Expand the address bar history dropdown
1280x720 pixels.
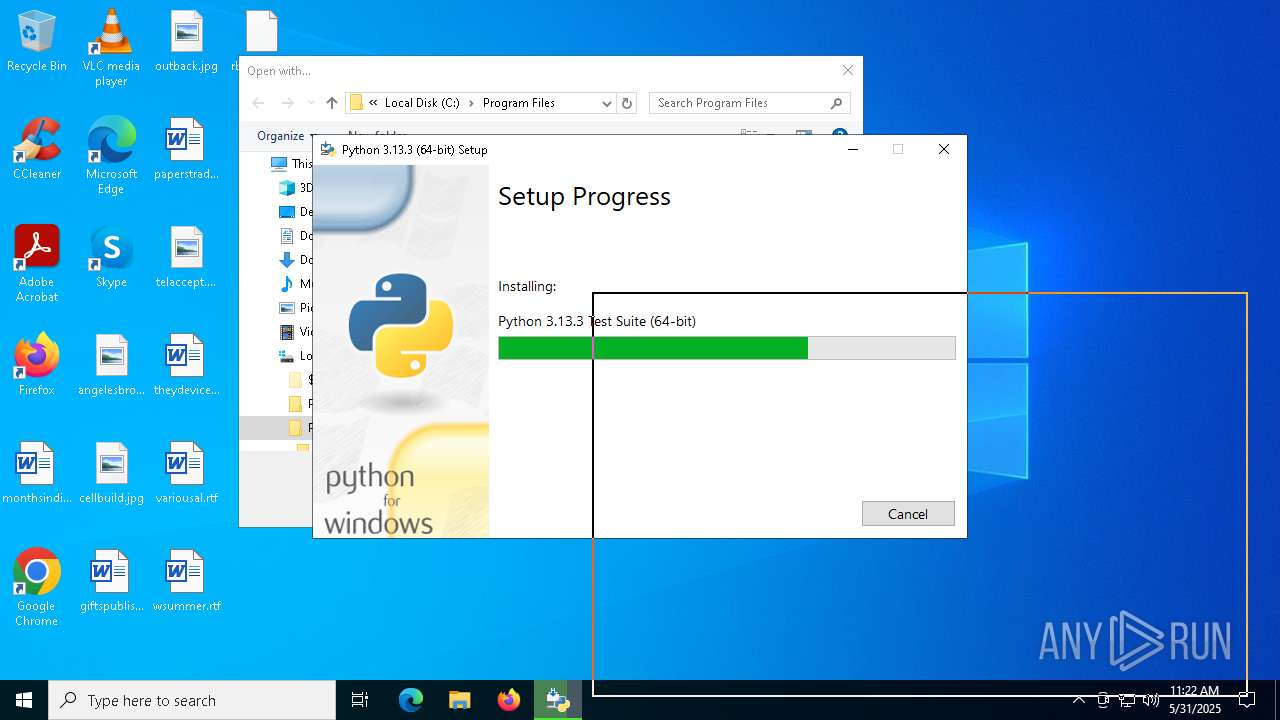click(606, 103)
